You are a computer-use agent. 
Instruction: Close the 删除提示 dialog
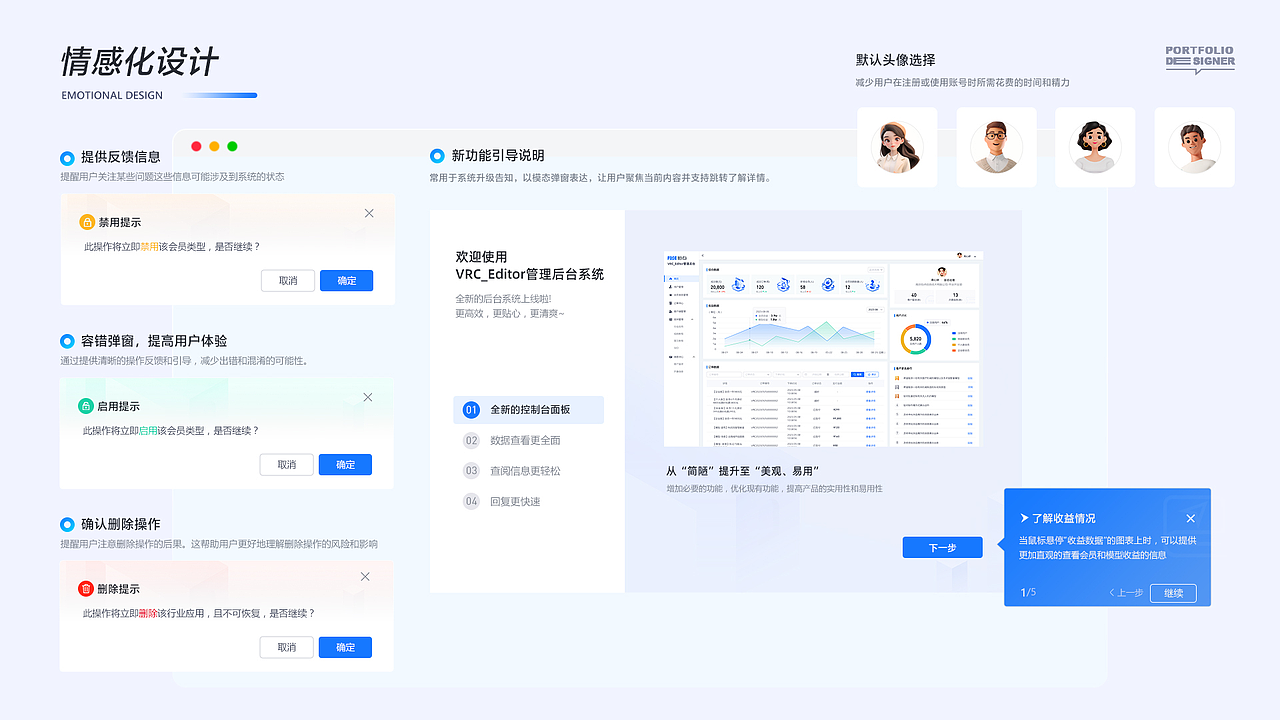coord(365,576)
